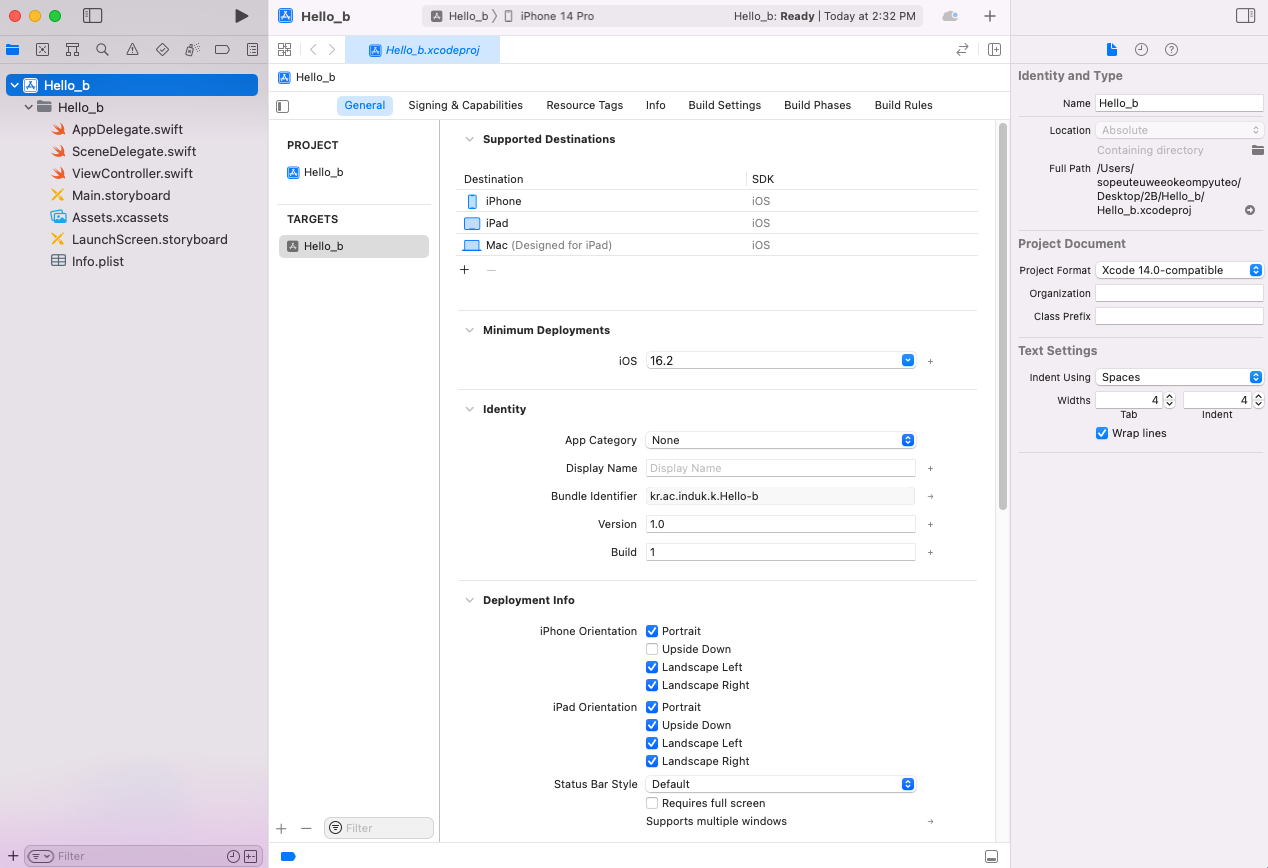1268x868 pixels.
Task: Click the Version field
Action: 780,524
